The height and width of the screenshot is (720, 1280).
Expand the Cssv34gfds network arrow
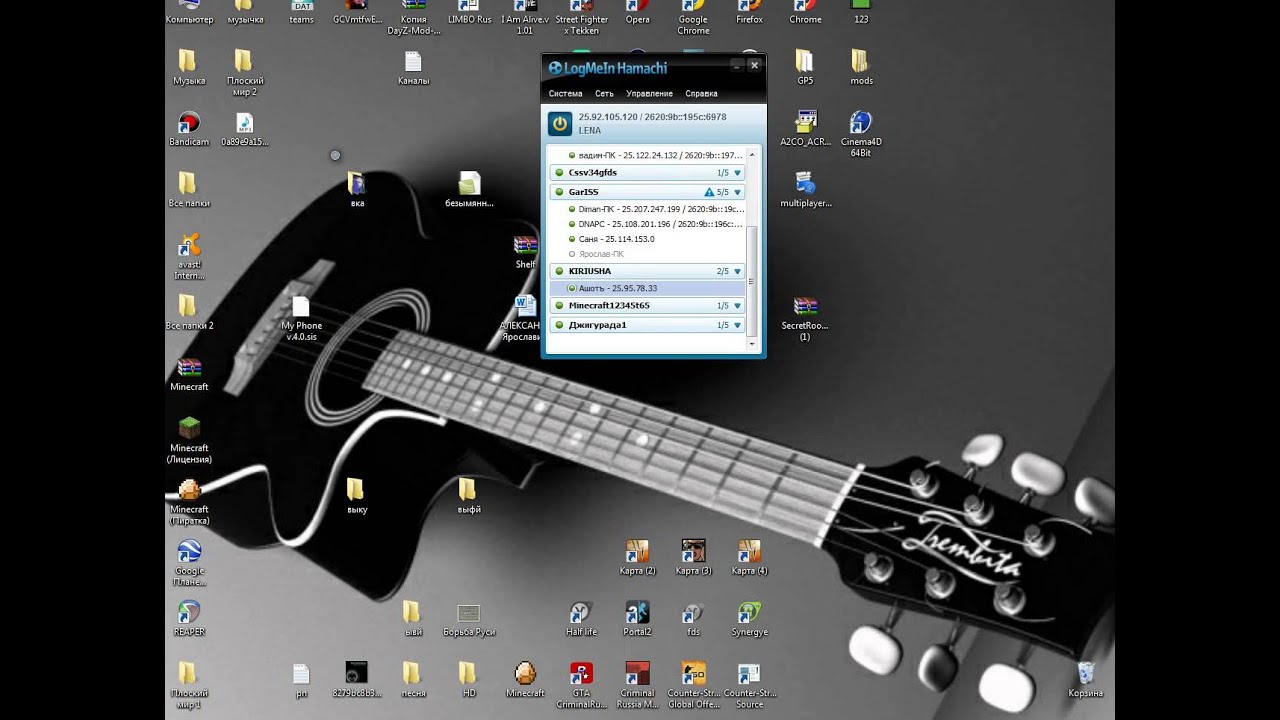[738, 173]
